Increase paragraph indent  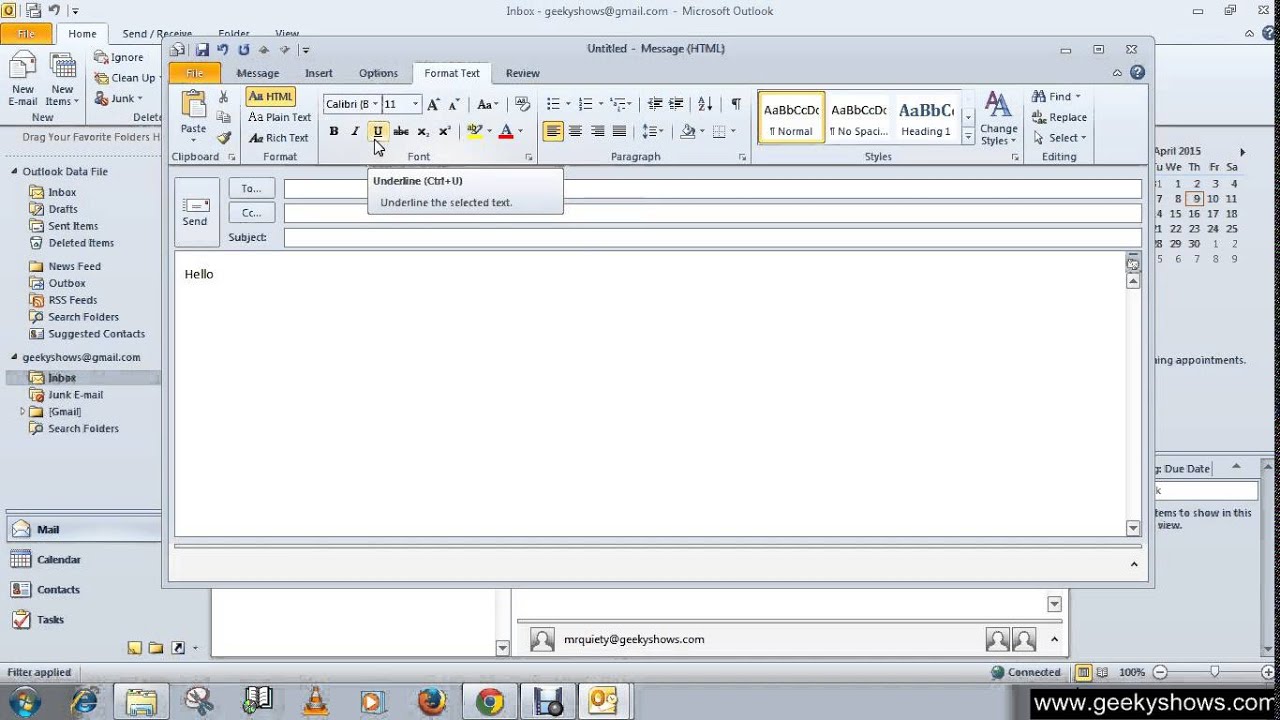click(x=676, y=104)
